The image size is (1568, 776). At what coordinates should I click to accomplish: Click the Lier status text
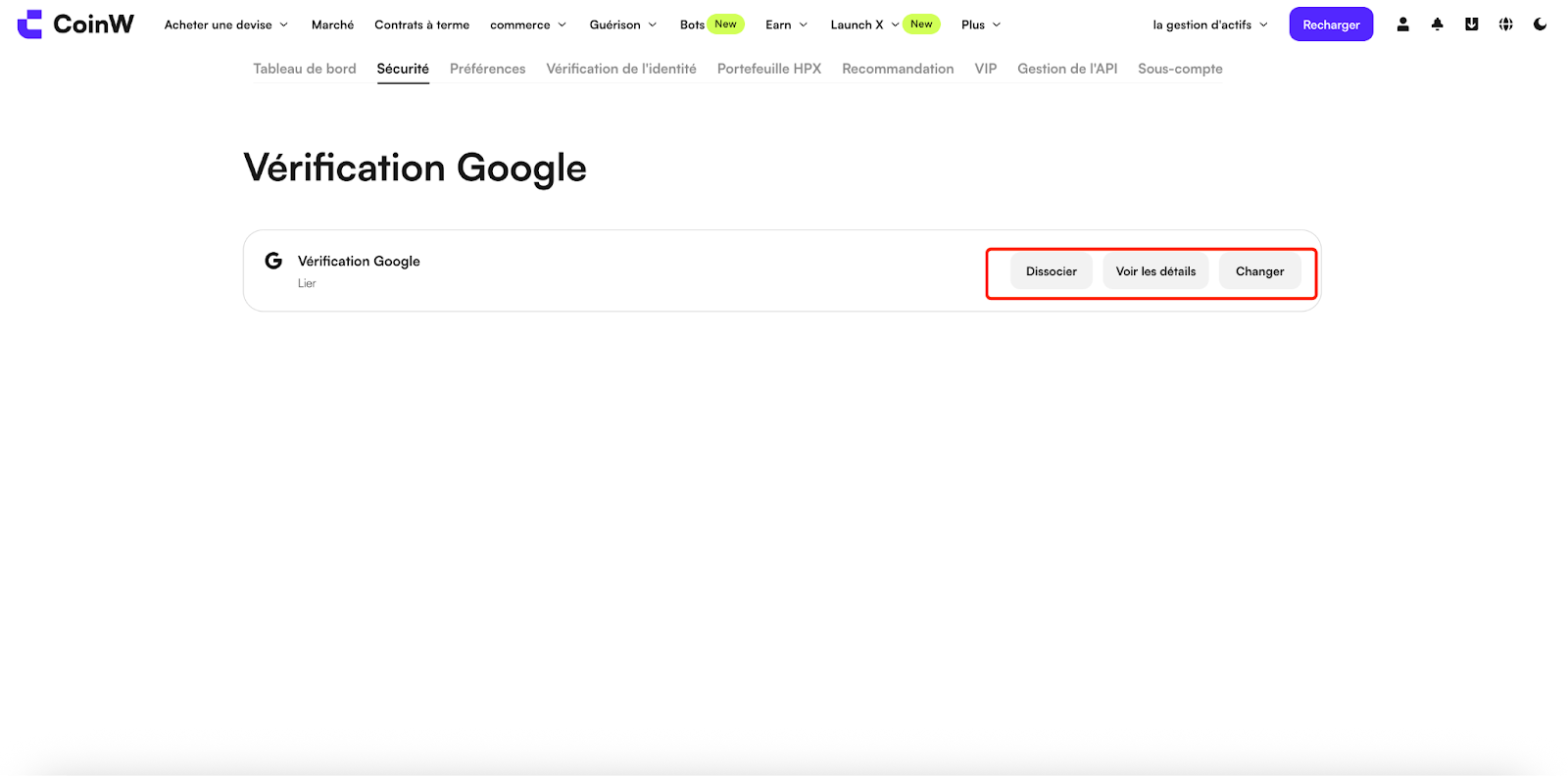pyautogui.click(x=307, y=283)
